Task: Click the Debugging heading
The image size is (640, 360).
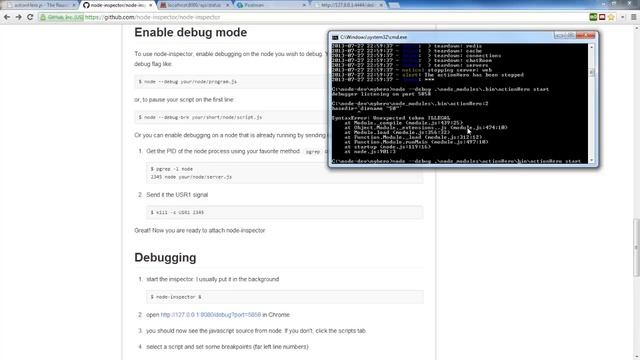Action: pyautogui.click(x=165, y=258)
